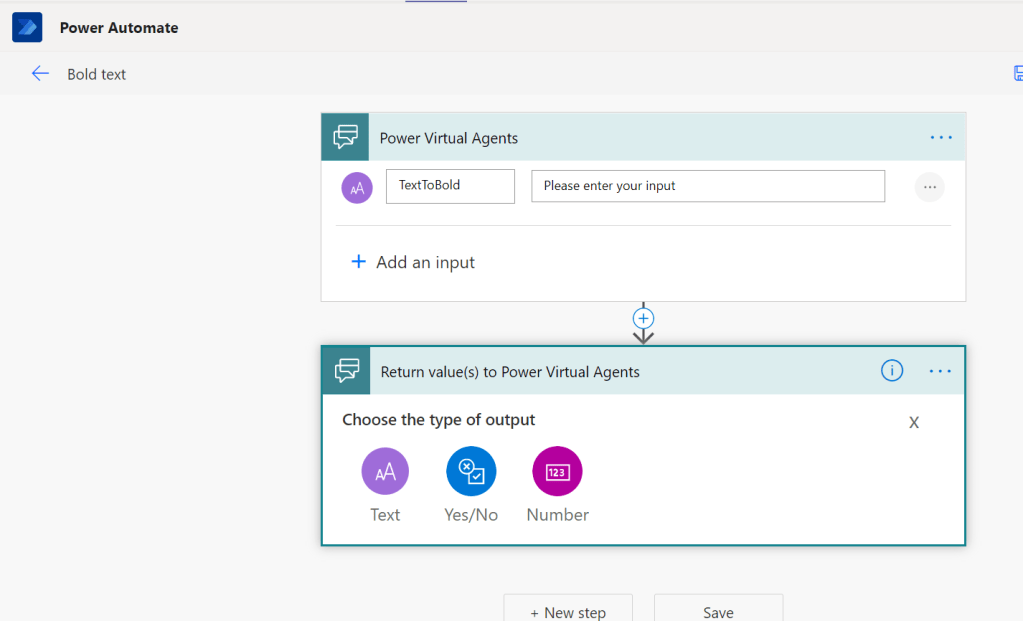Insert a step with the plus connector
Viewport: 1023px width, 621px height.
tap(643, 318)
